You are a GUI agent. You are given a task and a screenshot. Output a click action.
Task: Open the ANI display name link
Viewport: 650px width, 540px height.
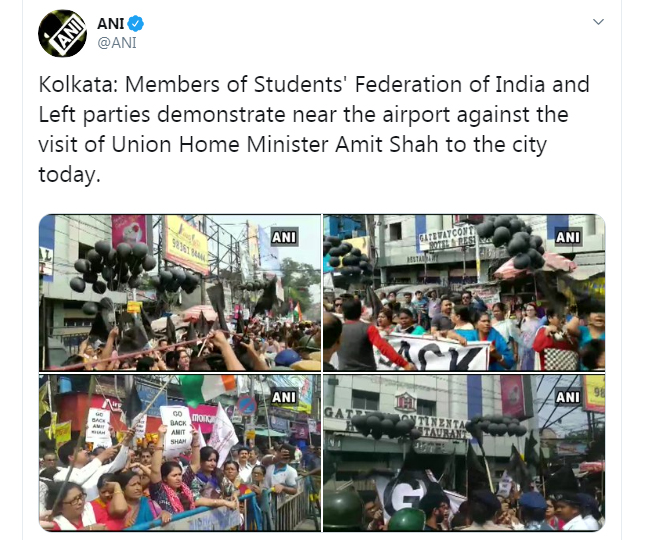coord(111,24)
